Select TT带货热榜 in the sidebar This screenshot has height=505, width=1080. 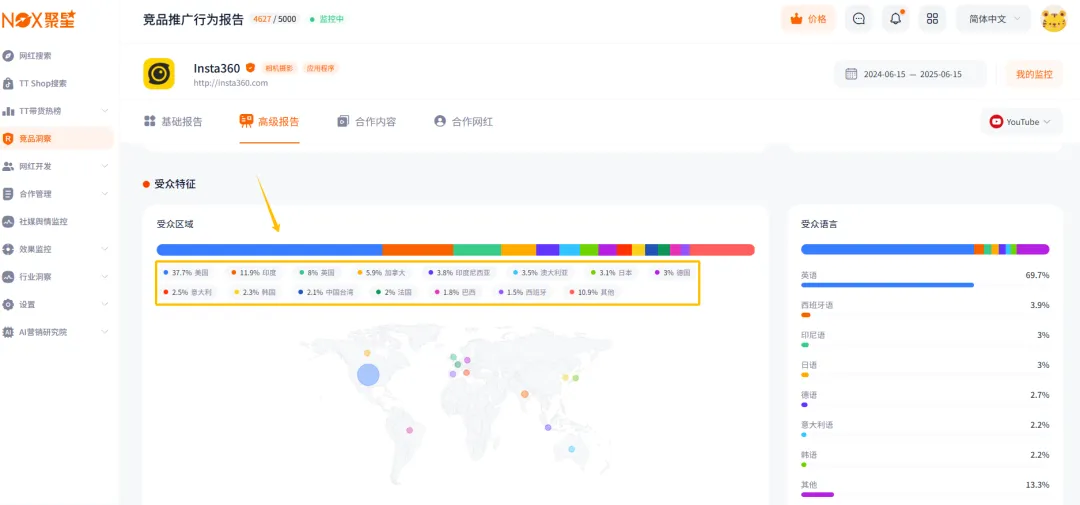pyautogui.click(x=42, y=111)
